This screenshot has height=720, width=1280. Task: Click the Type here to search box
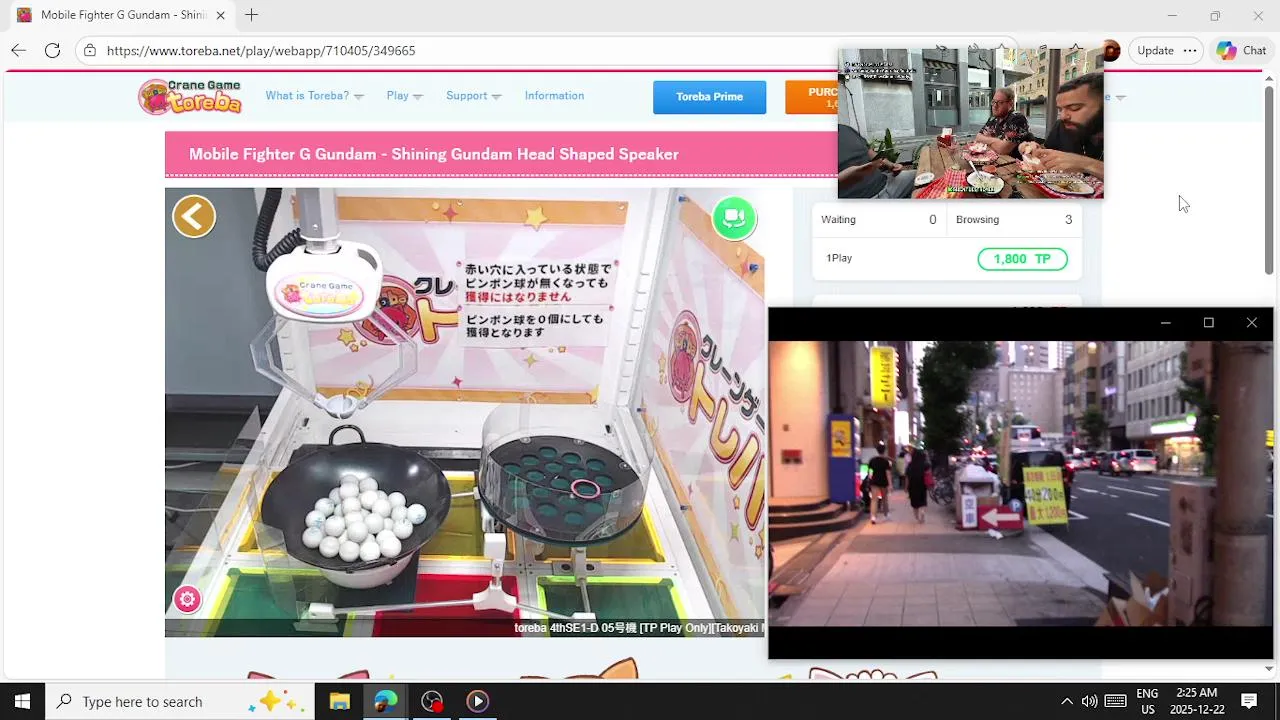180,701
